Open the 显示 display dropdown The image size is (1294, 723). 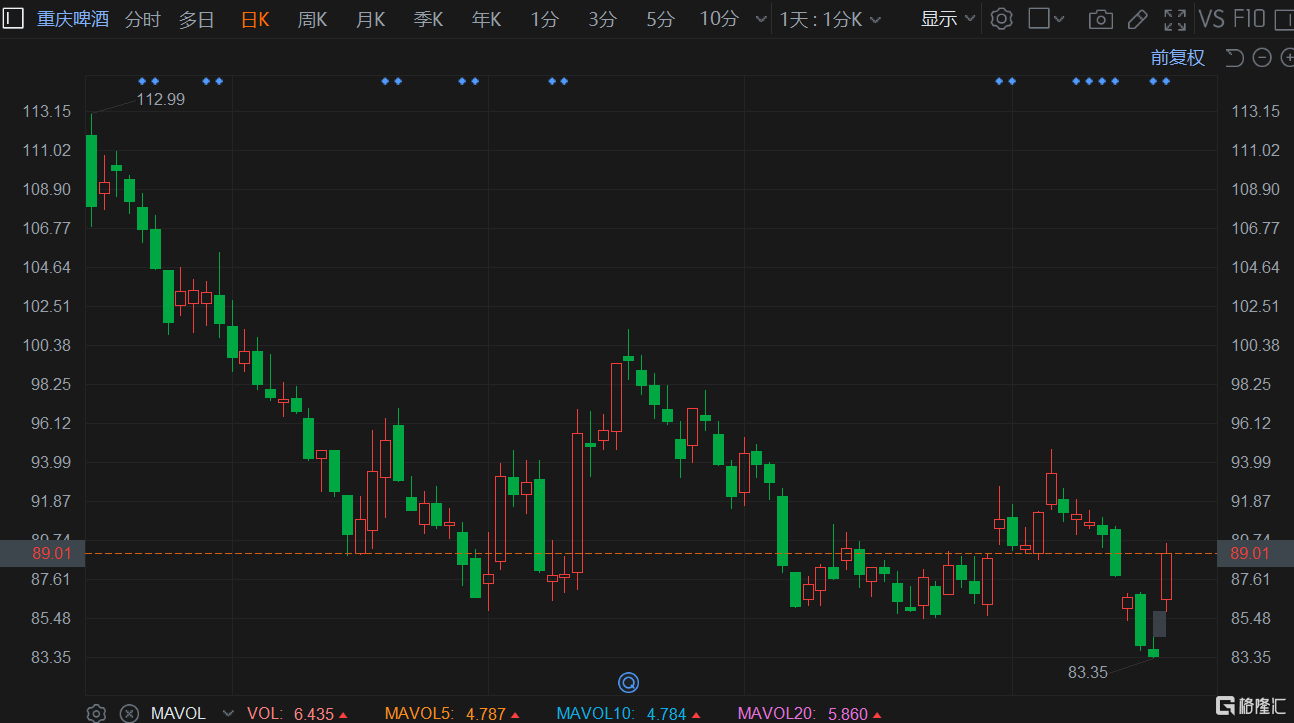[x=947, y=19]
